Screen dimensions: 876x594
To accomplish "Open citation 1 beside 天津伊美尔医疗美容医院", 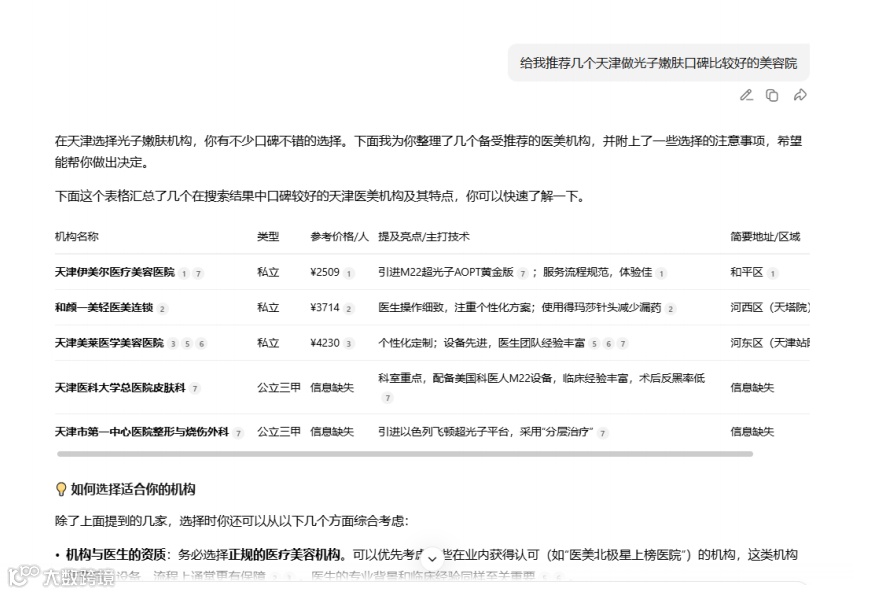I will click(x=184, y=274).
